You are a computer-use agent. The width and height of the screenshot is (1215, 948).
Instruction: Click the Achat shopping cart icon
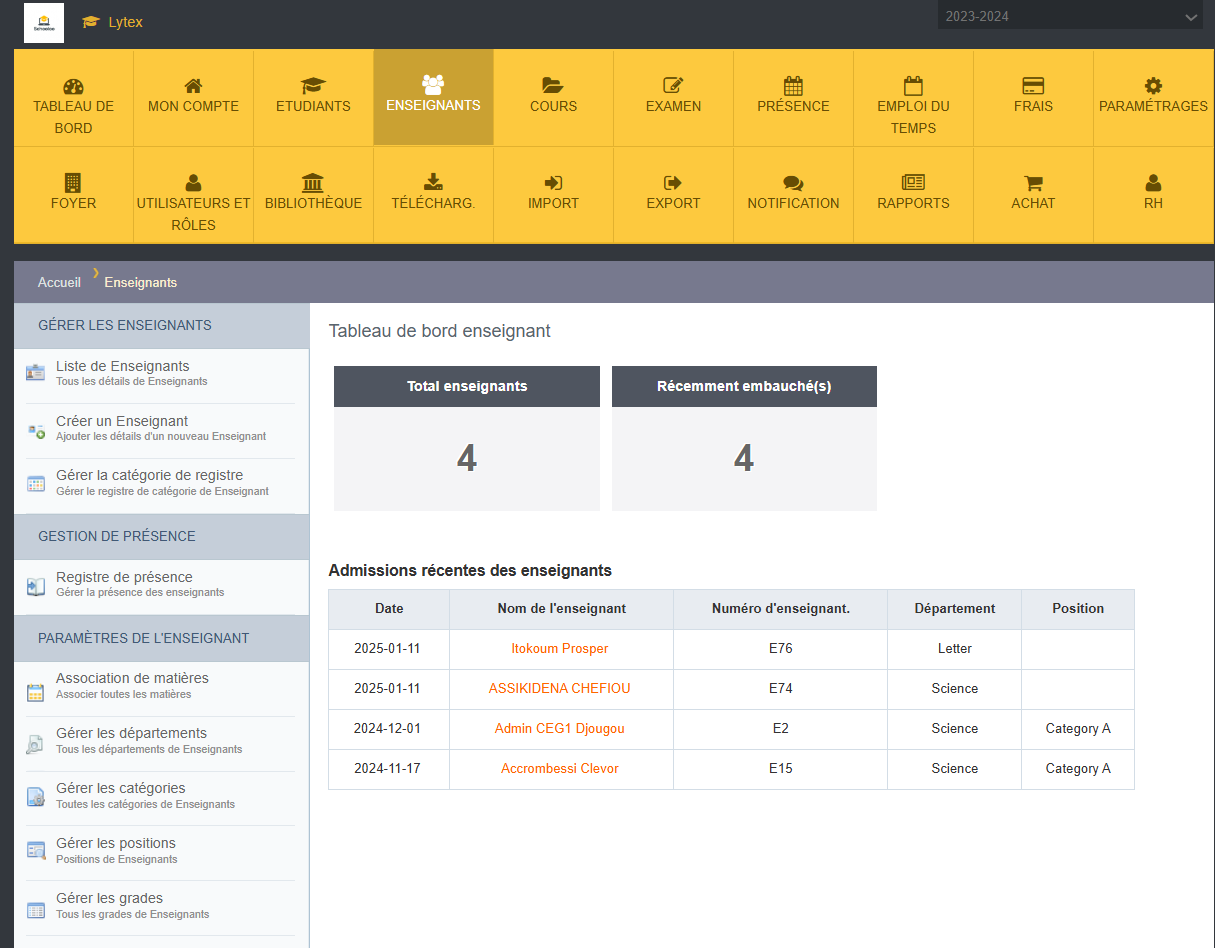click(x=1033, y=183)
